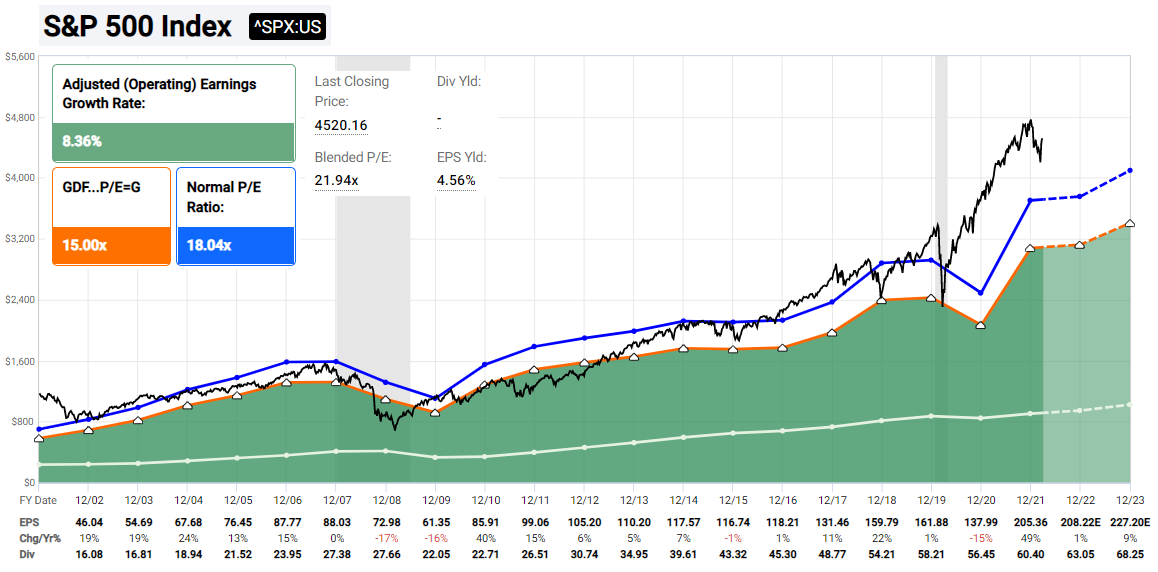This screenshot has width=1158, height=572.
Task: Click the 8.36% earnings growth rate bar
Action: [174, 142]
